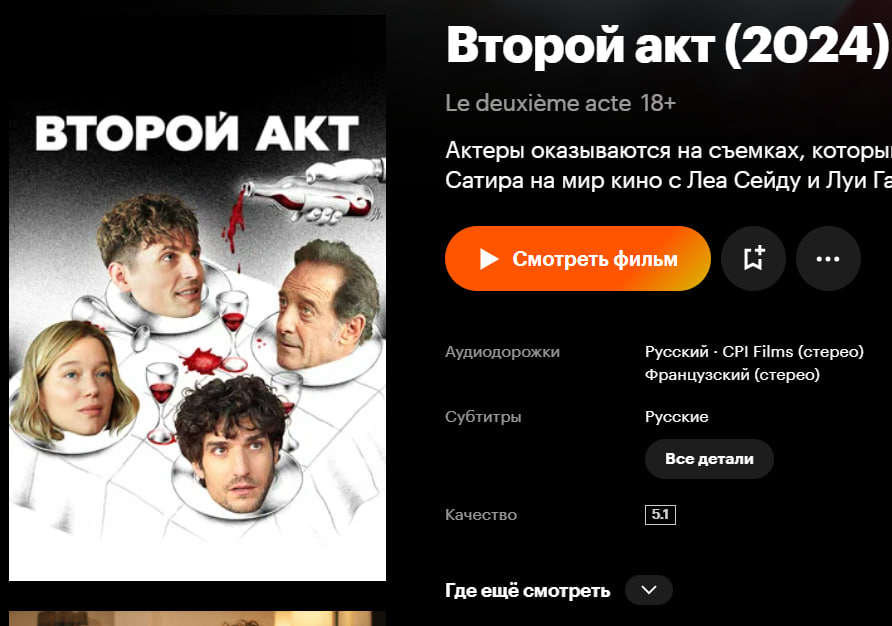Click the 'Русские' subtitles option
Viewport: 892px width, 626px height.
click(x=676, y=417)
